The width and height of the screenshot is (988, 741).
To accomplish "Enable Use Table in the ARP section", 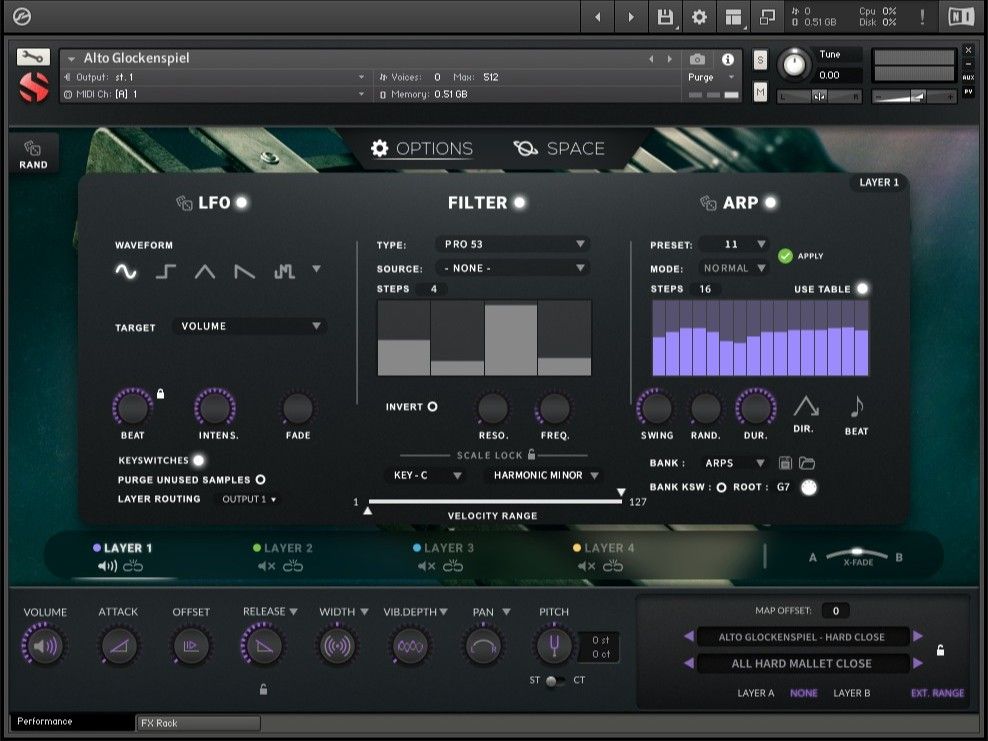I will tap(861, 288).
